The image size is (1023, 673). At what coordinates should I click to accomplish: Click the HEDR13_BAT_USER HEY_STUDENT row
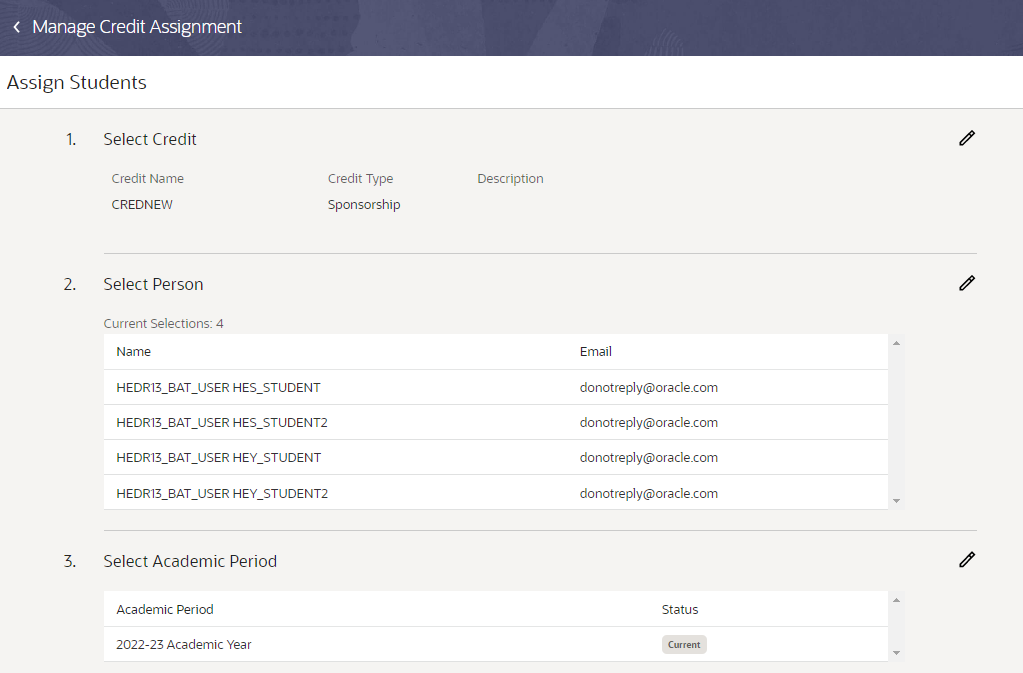pyautogui.click(x=218, y=458)
